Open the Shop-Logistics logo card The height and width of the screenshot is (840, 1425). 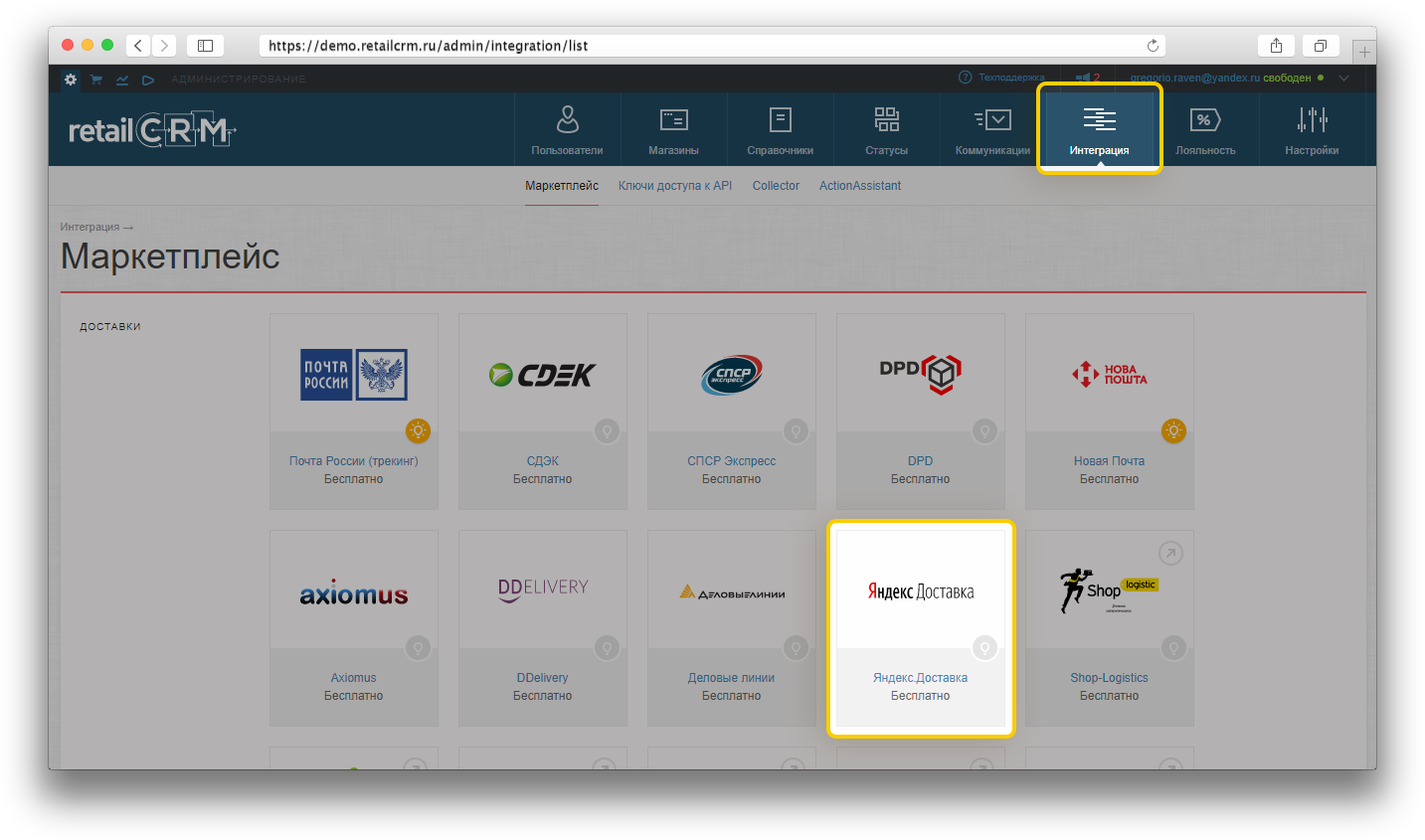tap(1110, 590)
